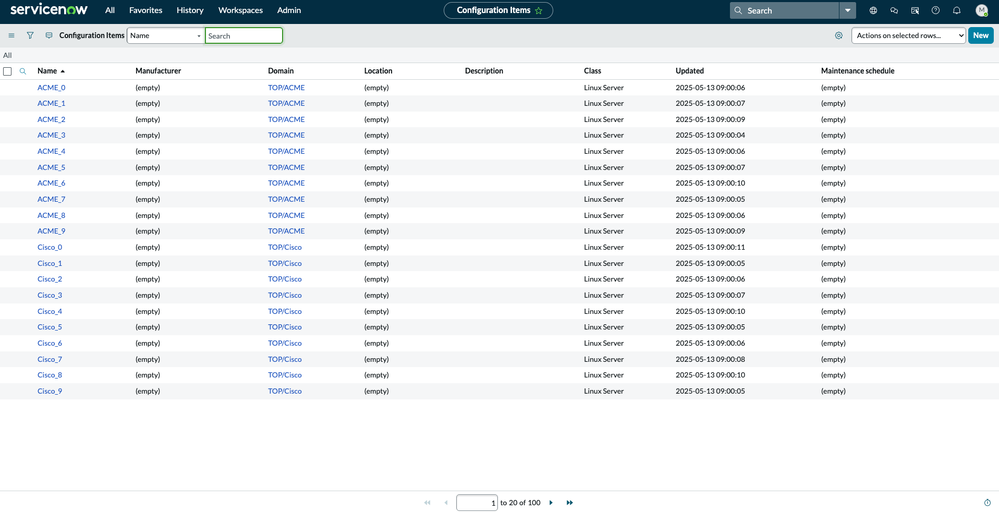
Task: Open the ACME_0 record link
Action: click(52, 87)
